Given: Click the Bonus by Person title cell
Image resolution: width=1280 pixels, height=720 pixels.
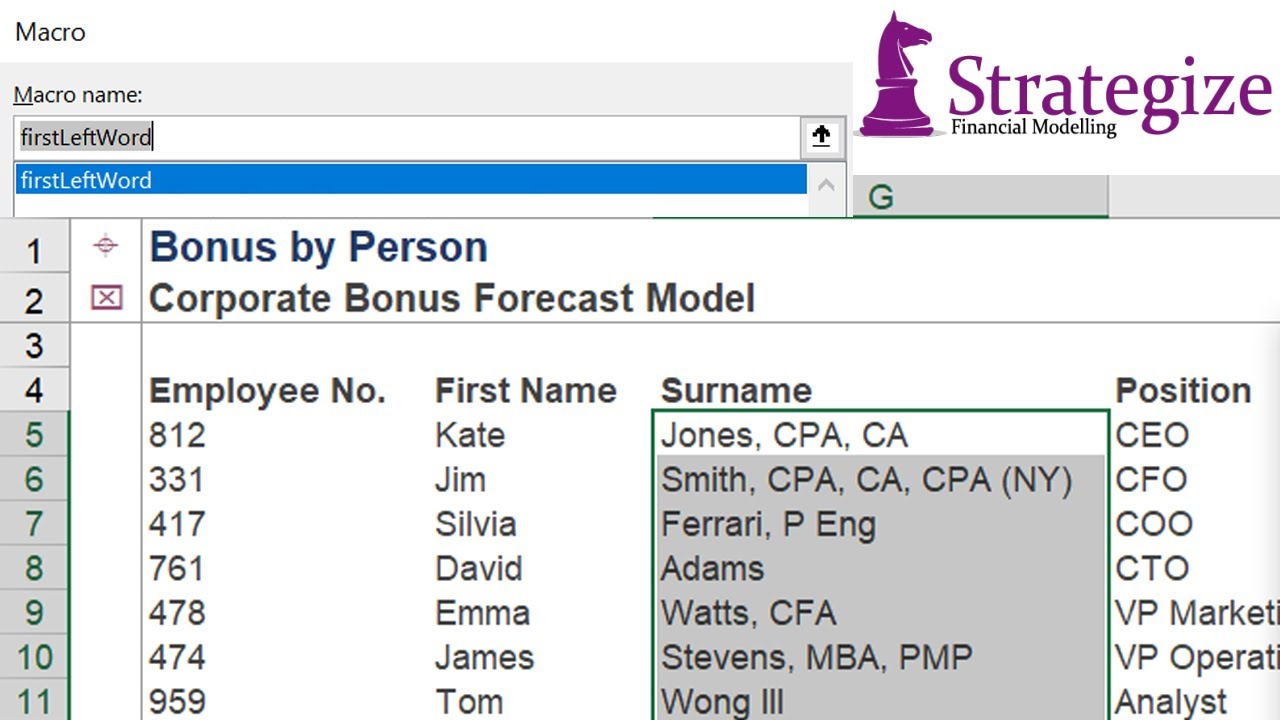Looking at the screenshot, I should pyautogui.click(x=318, y=247).
